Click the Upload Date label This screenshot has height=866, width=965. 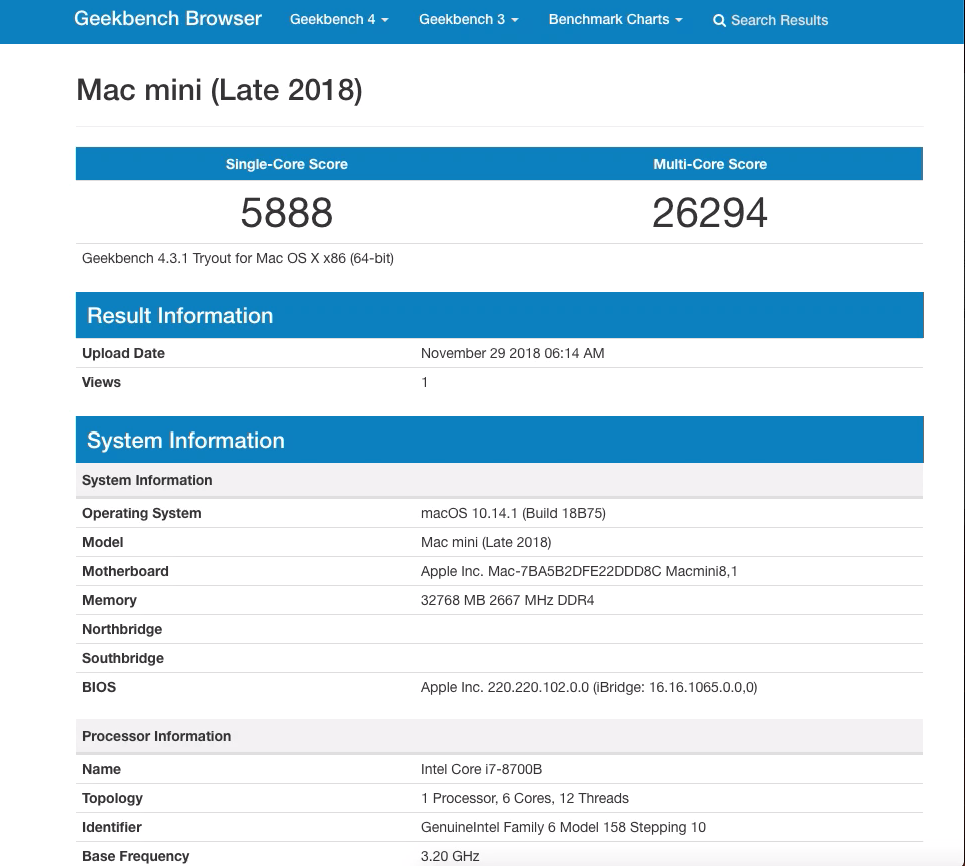(123, 353)
